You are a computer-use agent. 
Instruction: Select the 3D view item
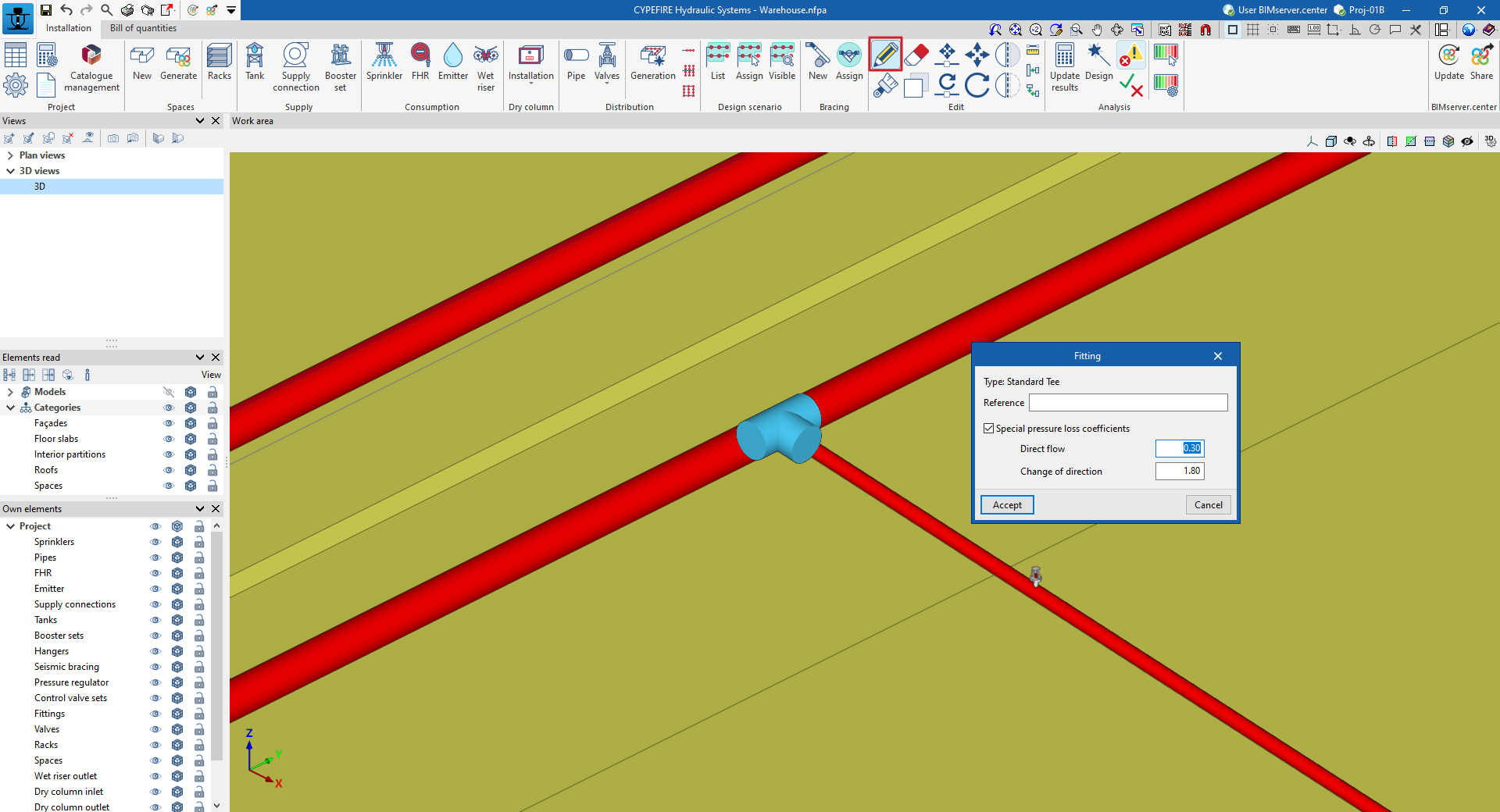coord(112,187)
